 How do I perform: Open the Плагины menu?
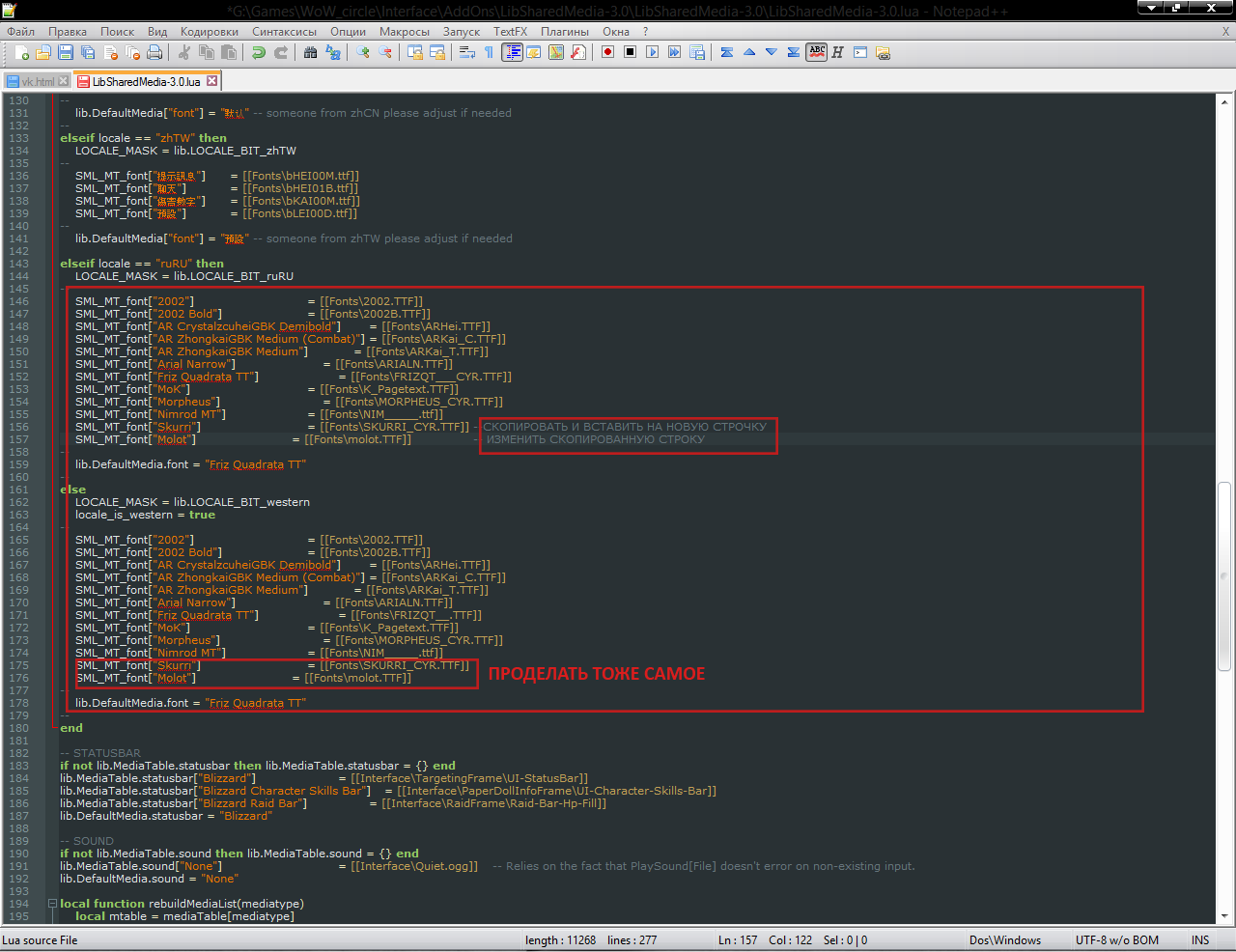click(564, 31)
